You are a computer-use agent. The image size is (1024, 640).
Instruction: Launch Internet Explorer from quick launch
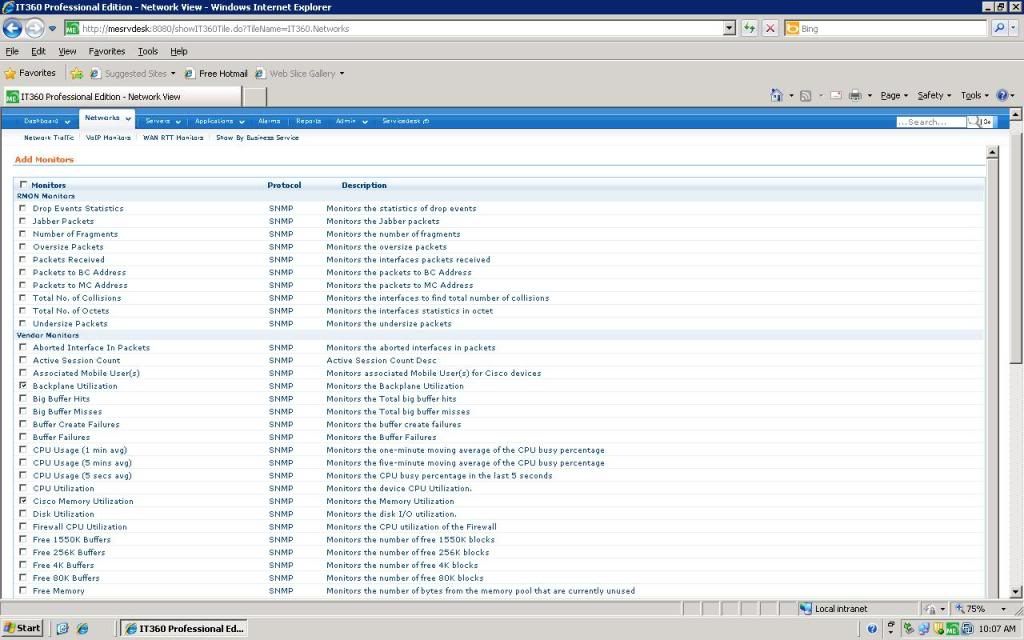coord(82,628)
